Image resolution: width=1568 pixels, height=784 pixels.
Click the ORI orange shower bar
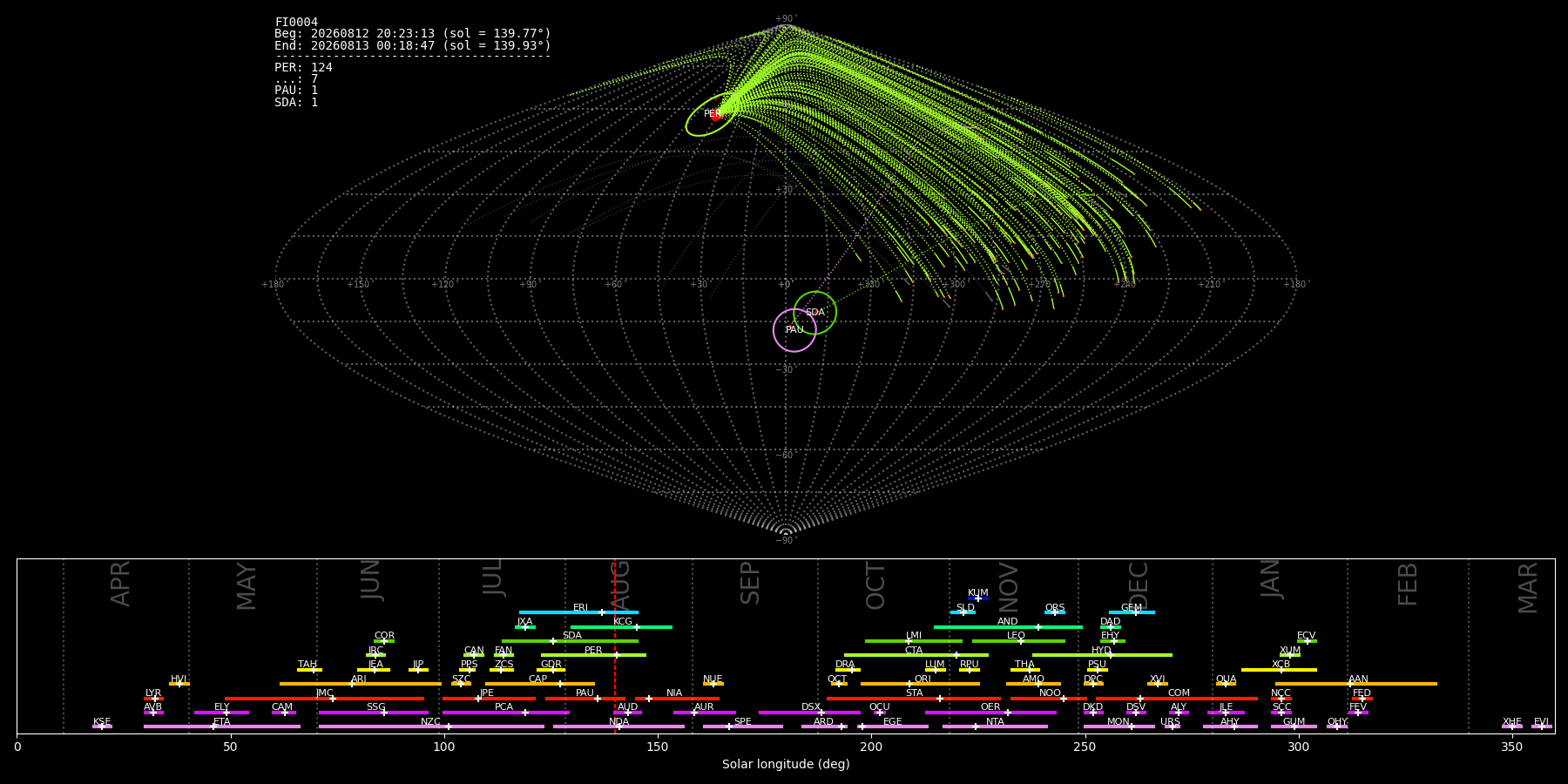pos(920,684)
